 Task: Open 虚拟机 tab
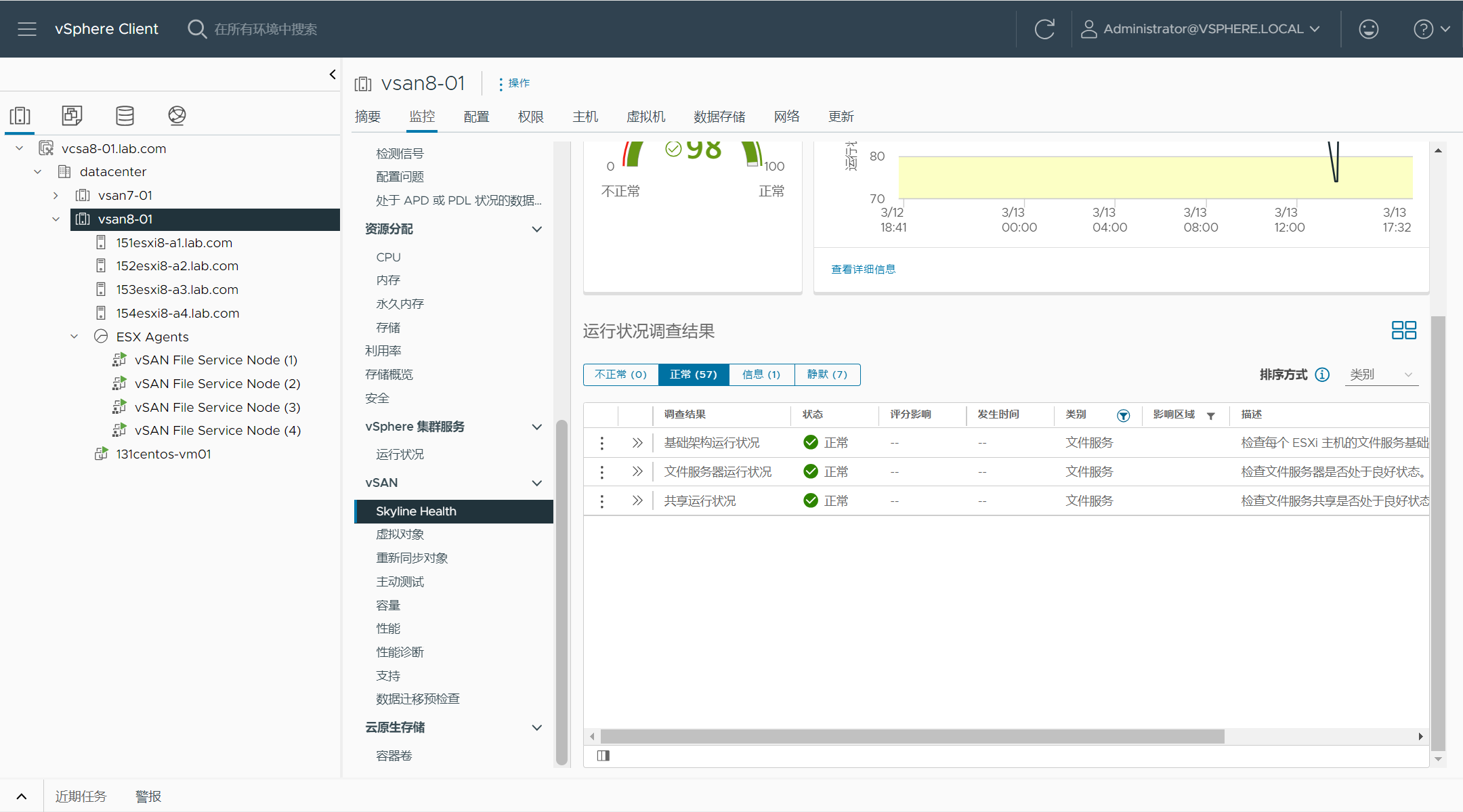click(646, 116)
